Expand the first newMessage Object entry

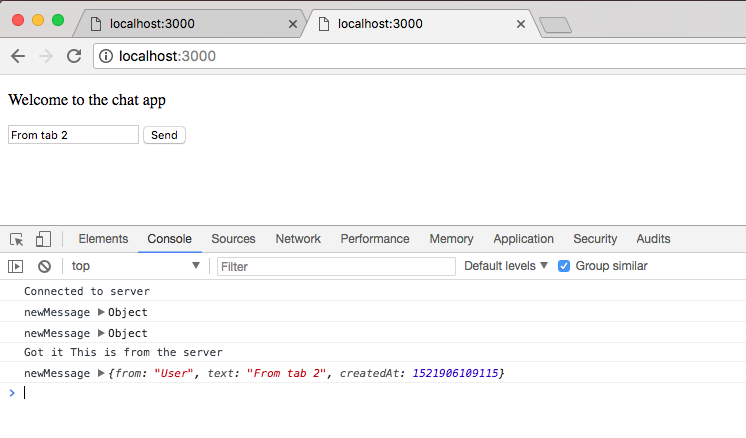click(x=100, y=312)
